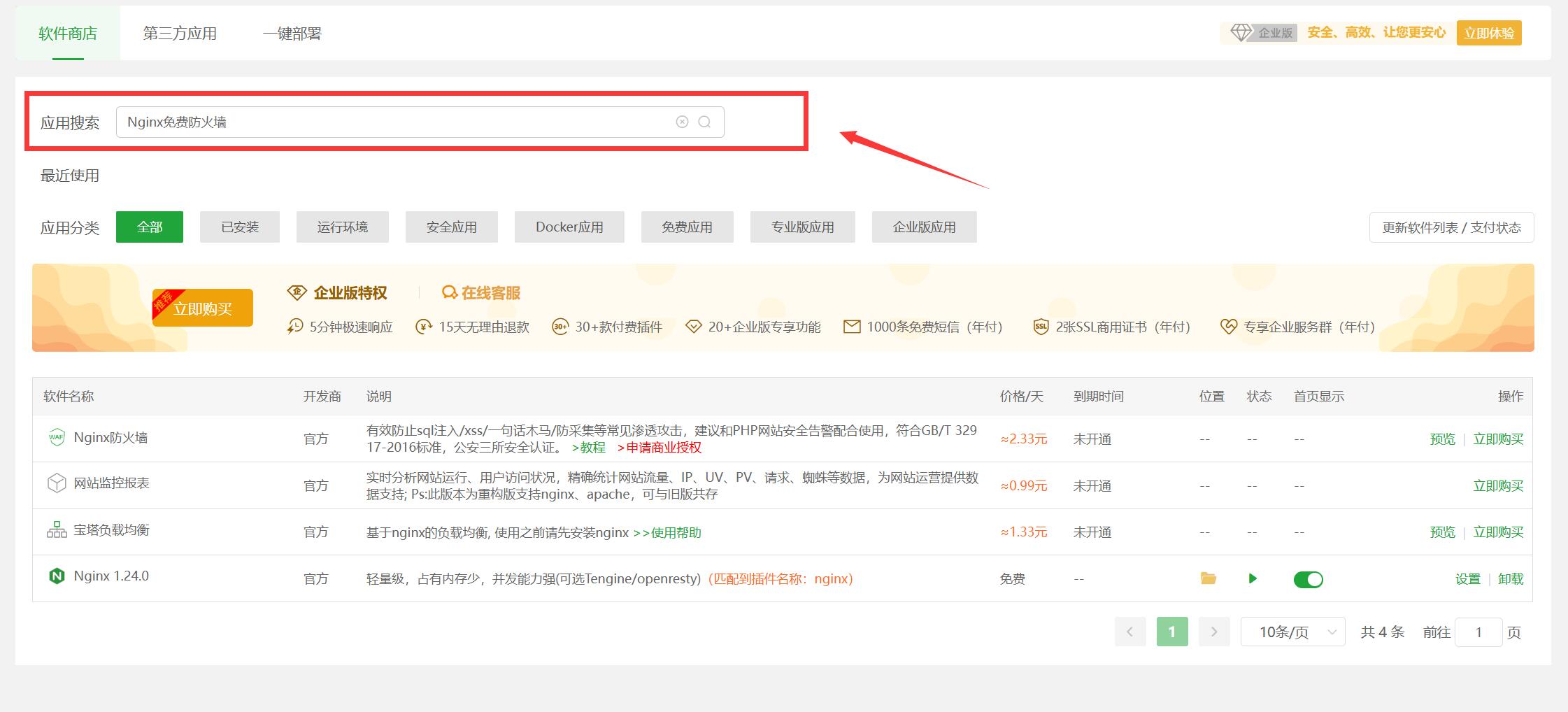Buy 宝塔负载均衡 via 立即购买
The width and height of the screenshot is (1568, 712).
coord(1498,532)
